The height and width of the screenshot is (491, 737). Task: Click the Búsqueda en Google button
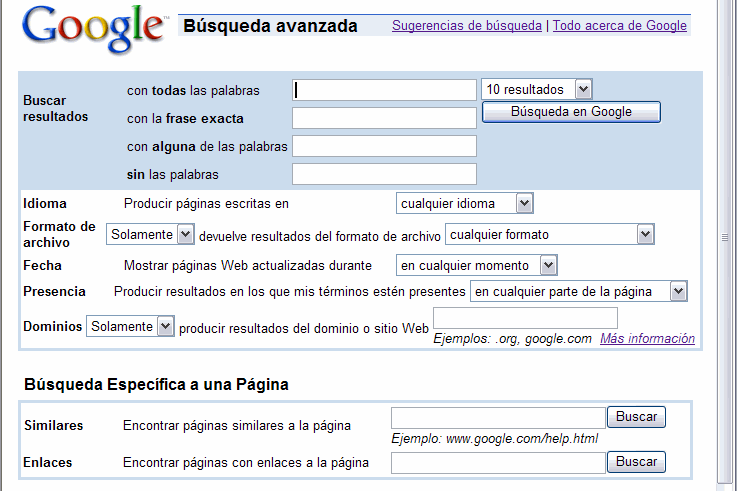pos(571,112)
